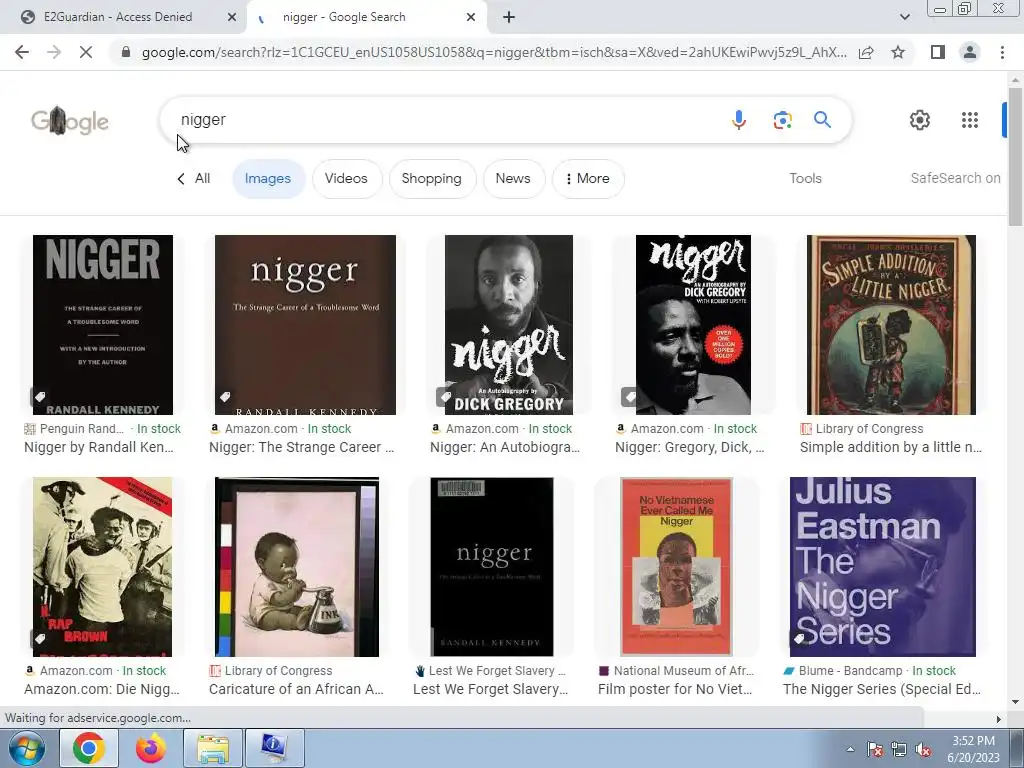Bookmark this page with the star icon

tap(898, 52)
